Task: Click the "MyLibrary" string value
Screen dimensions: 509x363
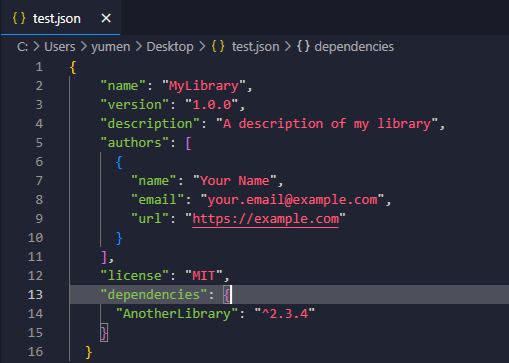Action: (204, 86)
